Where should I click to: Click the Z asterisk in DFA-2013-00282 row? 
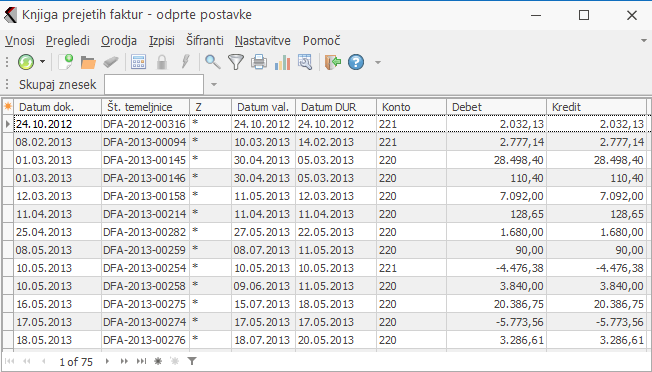tap(210, 232)
